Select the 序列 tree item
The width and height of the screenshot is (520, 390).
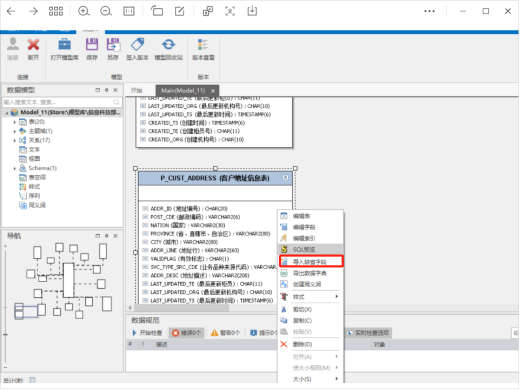coord(34,196)
